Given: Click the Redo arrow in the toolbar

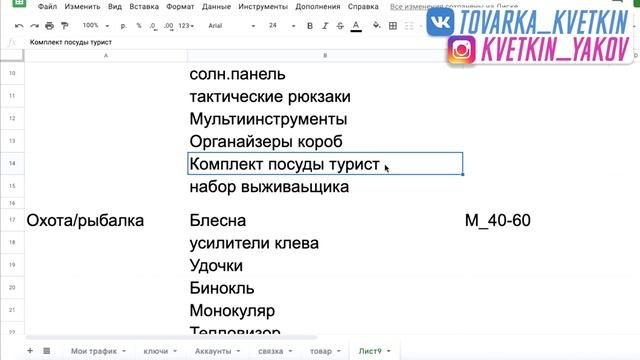Looking at the screenshot, I should (34, 26).
